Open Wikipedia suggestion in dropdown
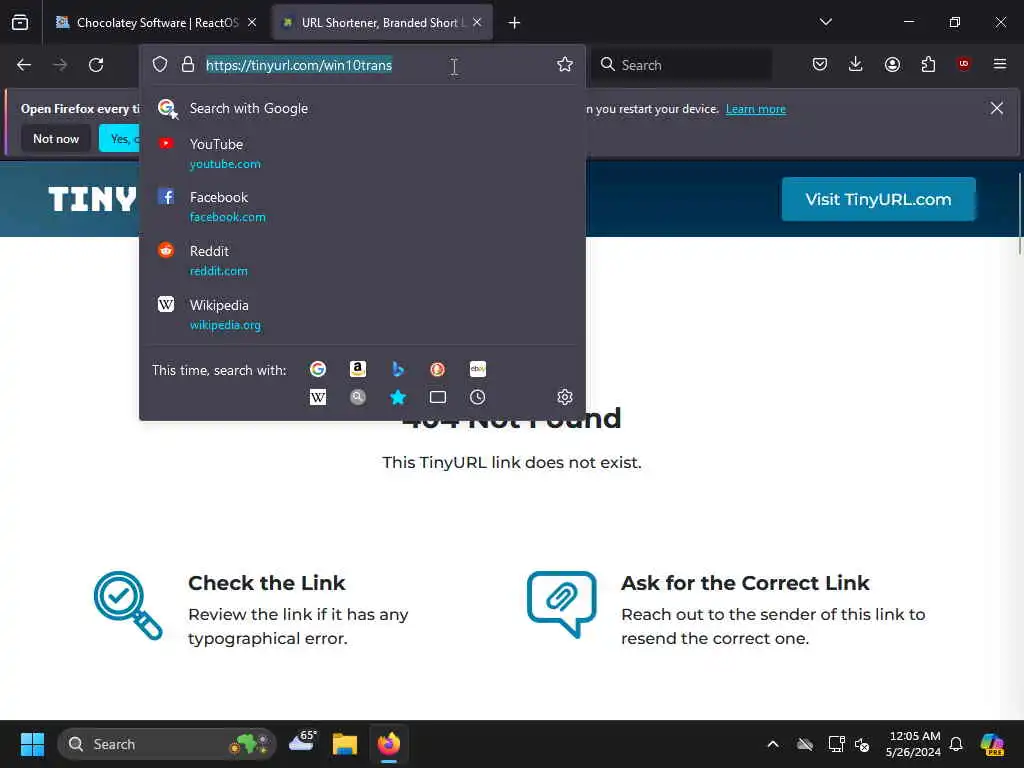1024x768 pixels. click(362, 314)
